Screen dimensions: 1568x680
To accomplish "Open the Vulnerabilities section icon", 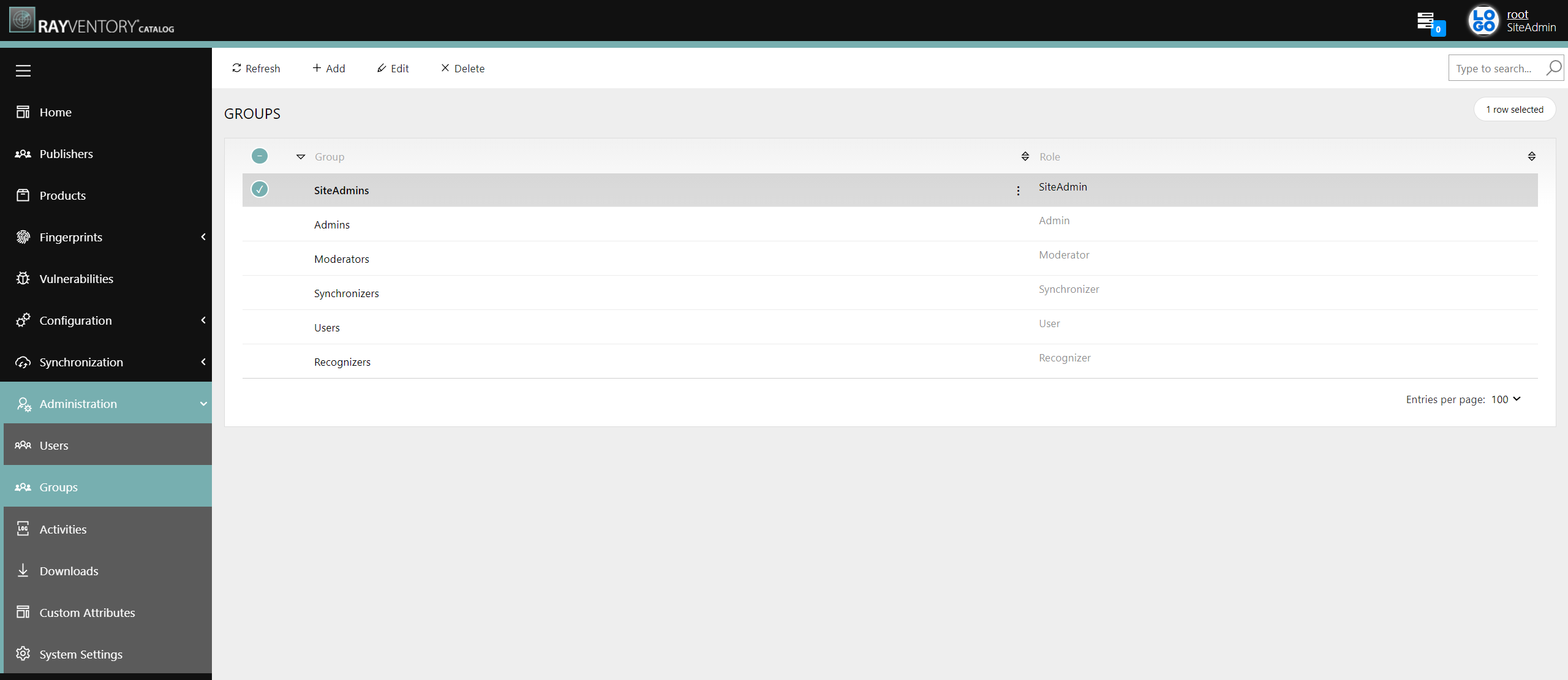I will 23,278.
